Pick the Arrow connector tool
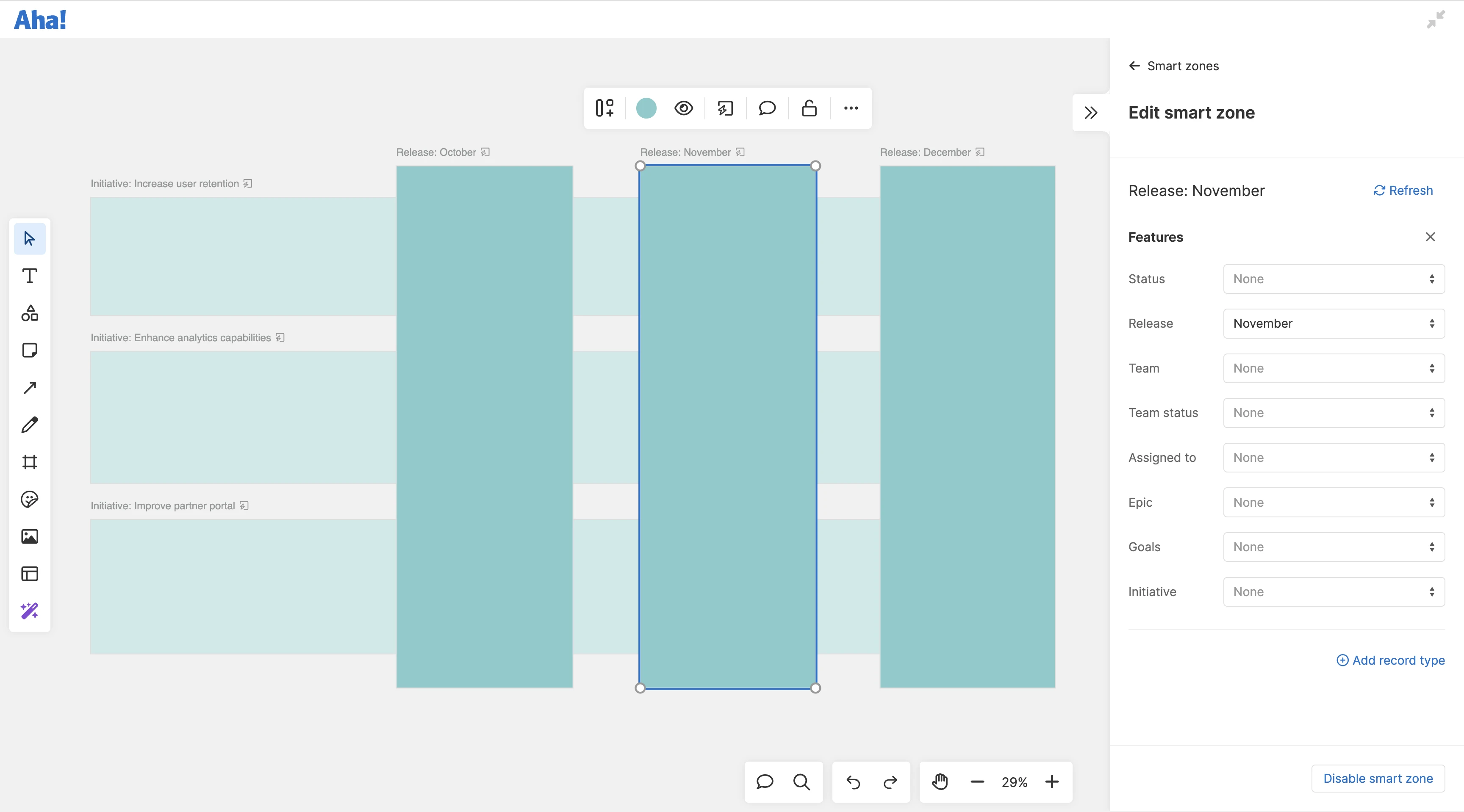The image size is (1464, 812). tap(30, 388)
